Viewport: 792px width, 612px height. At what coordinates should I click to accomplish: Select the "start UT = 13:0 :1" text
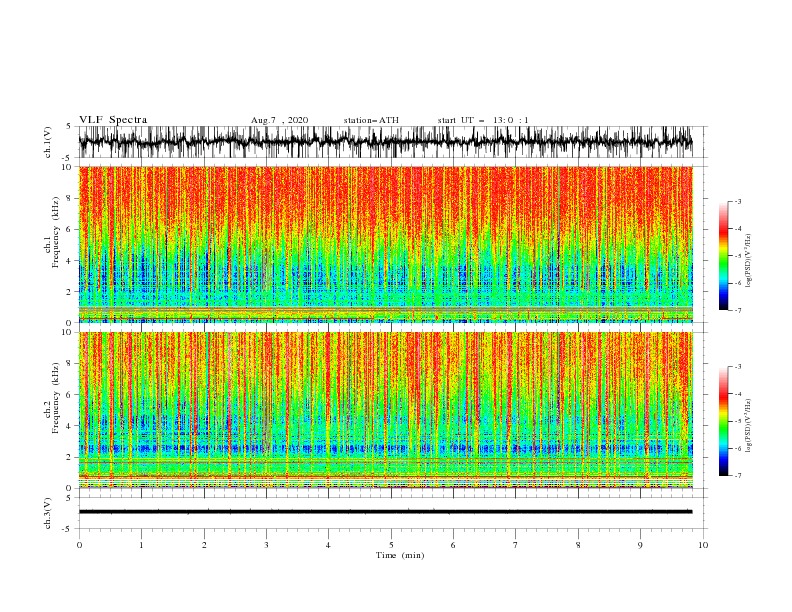[483, 120]
